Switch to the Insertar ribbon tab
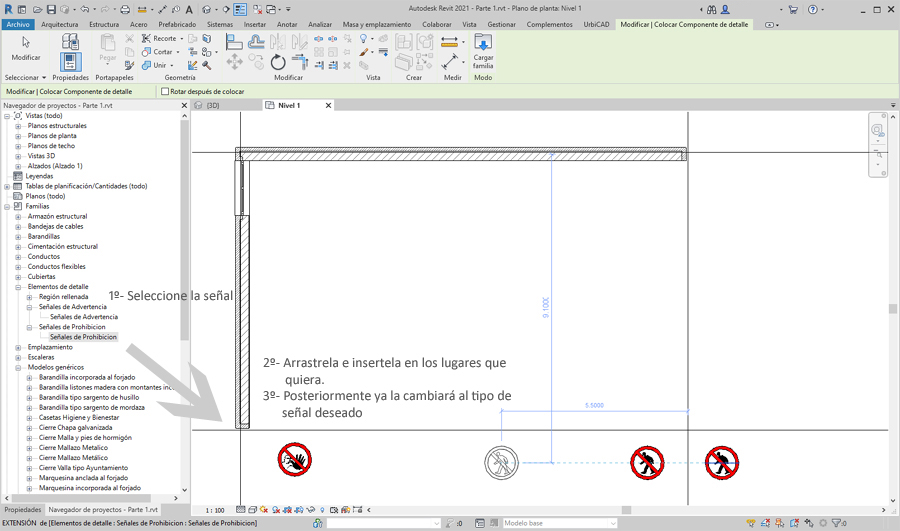This screenshot has width=900, height=531. coord(255,24)
